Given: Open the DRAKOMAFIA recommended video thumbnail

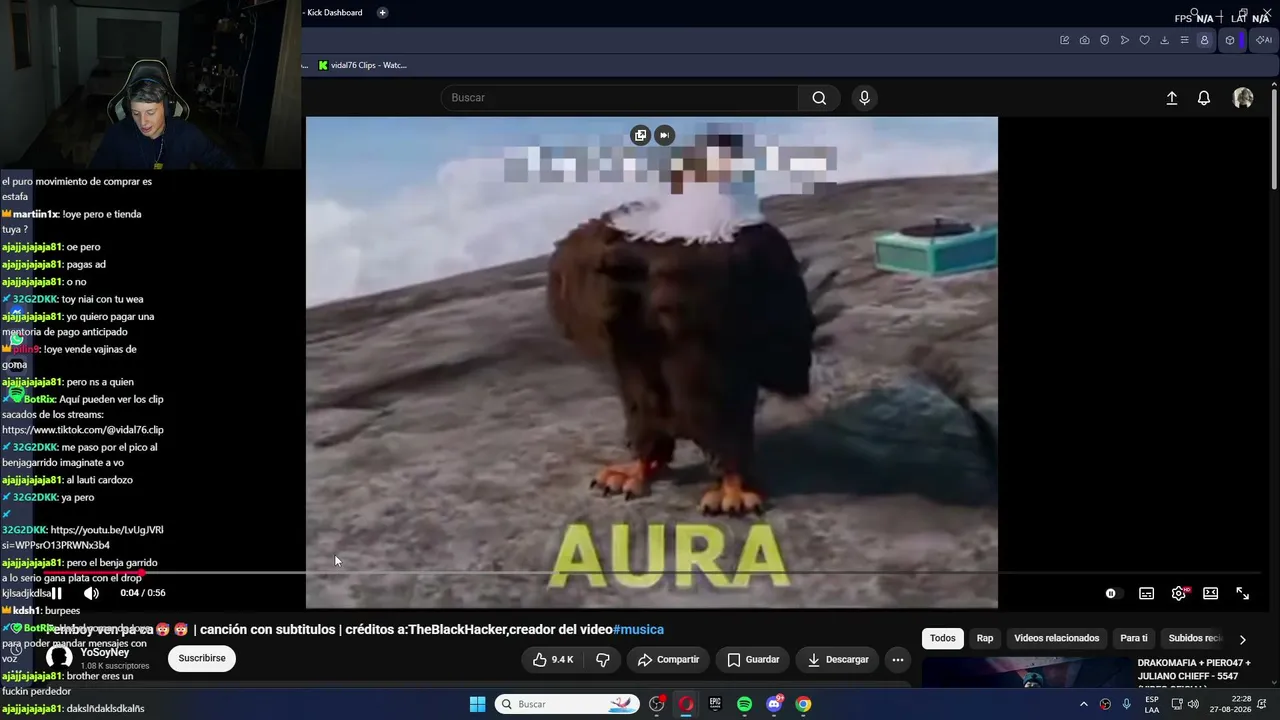Looking at the screenshot, I should (1027, 672).
